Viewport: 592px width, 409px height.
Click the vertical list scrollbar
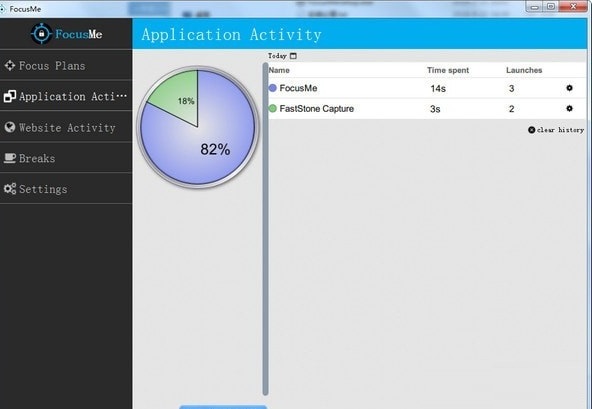[x=265, y=229]
